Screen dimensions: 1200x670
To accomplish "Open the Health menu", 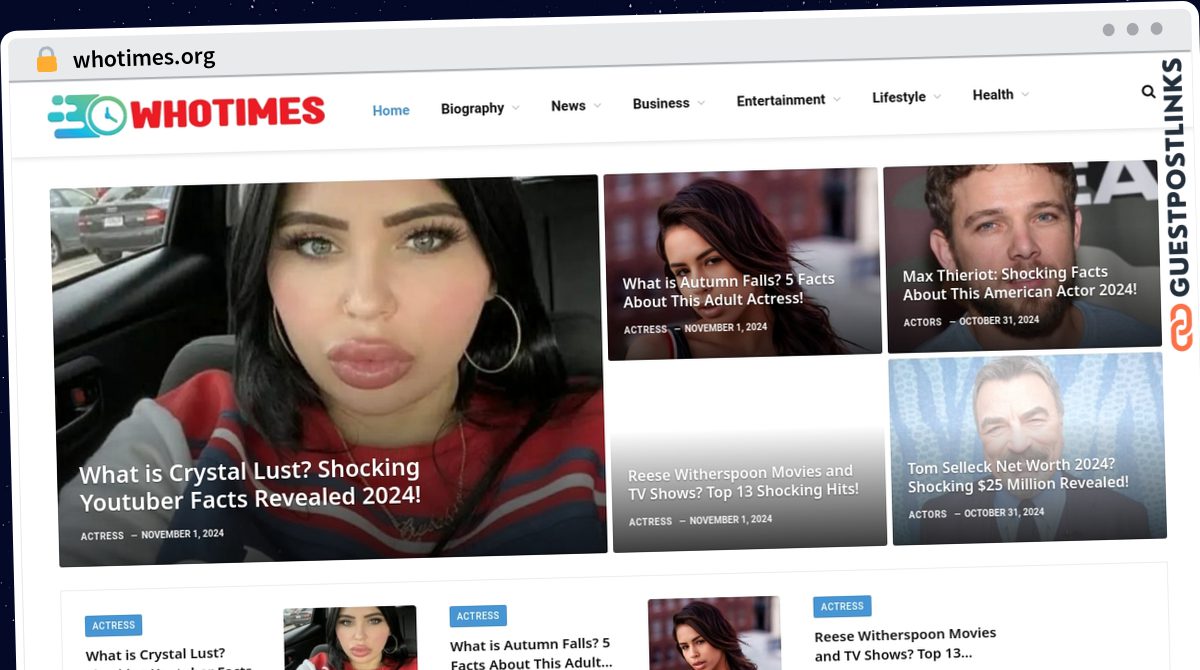I will pos(993,94).
